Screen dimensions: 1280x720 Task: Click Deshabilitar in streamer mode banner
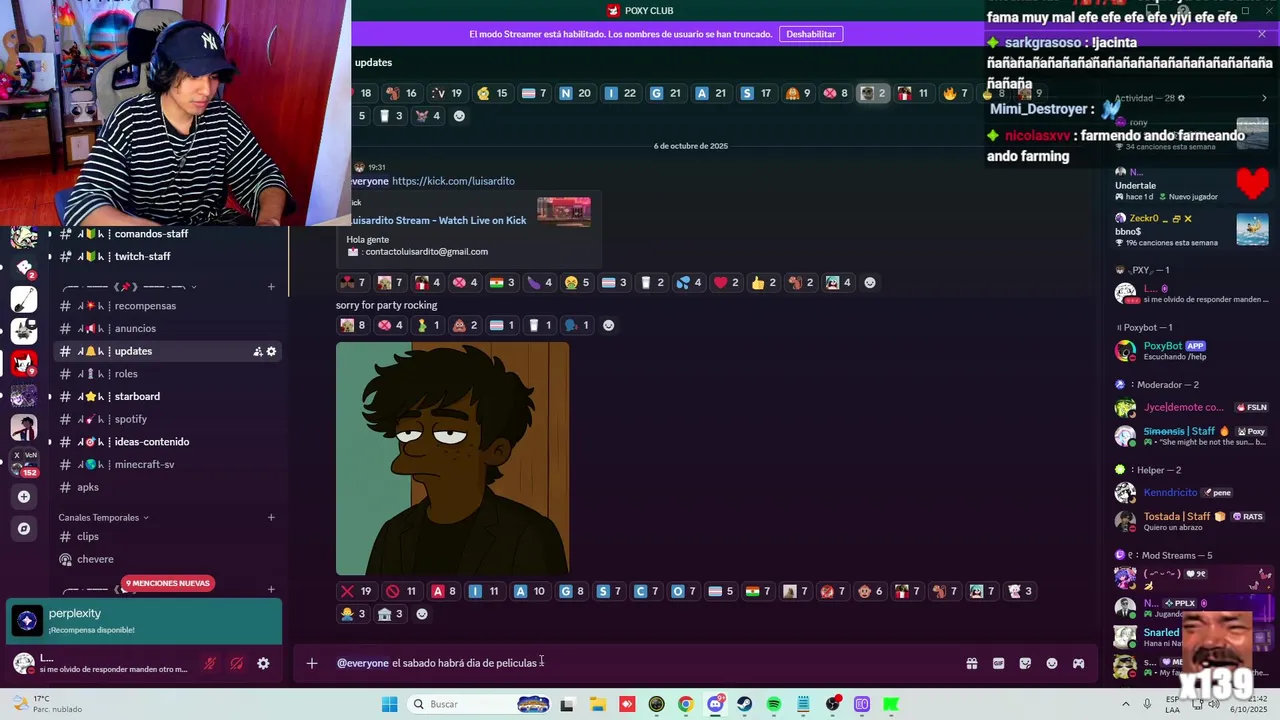[x=810, y=34]
